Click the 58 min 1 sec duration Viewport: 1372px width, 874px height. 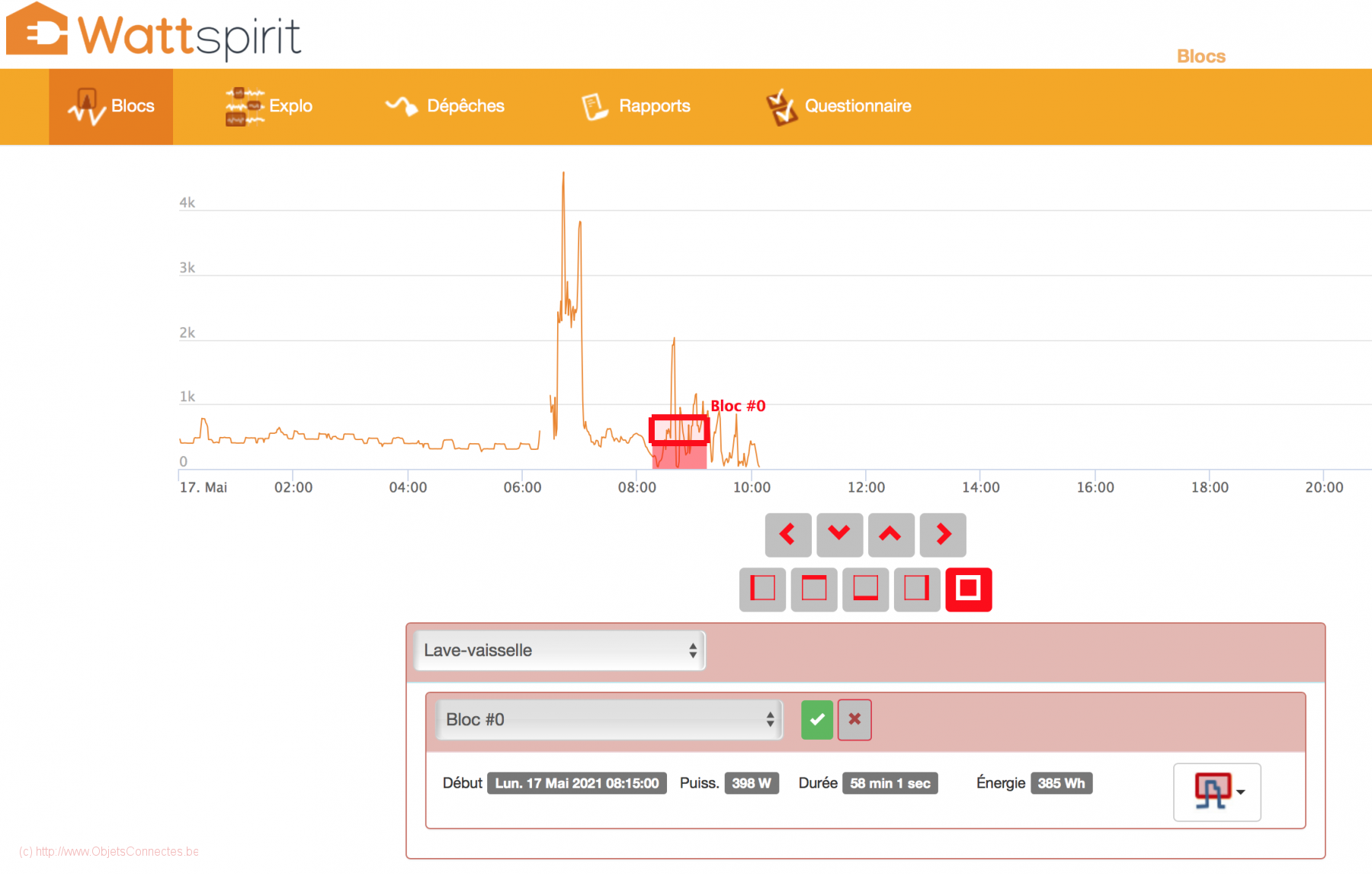pyautogui.click(x=890, y=783)
